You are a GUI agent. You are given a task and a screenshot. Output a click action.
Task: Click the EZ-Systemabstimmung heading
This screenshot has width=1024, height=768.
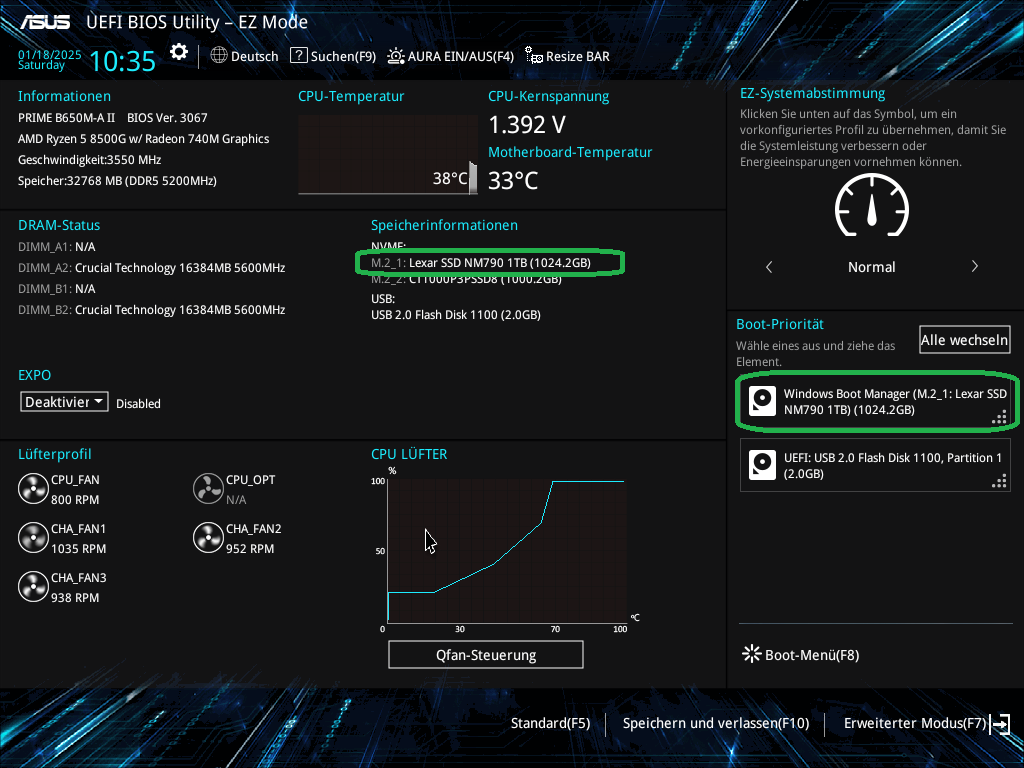click(x=812, y=93)
